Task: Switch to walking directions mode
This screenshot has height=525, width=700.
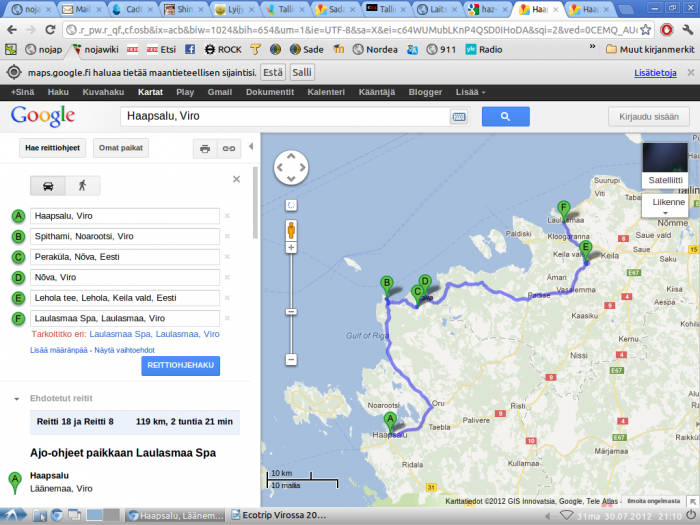Action: pyautogui.click(x=81, y=185)
